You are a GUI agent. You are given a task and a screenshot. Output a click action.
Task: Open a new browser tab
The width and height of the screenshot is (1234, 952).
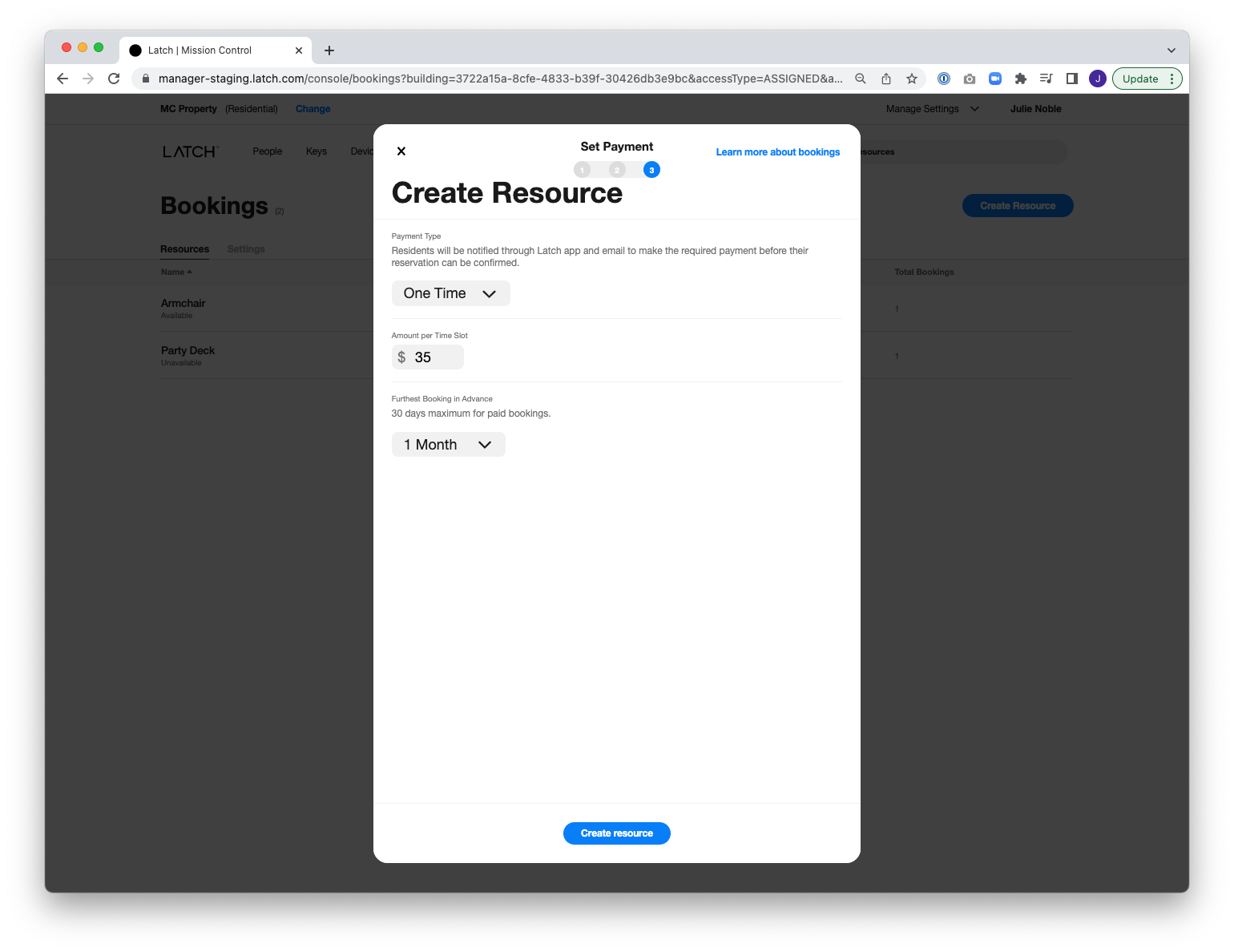(329, 50)
